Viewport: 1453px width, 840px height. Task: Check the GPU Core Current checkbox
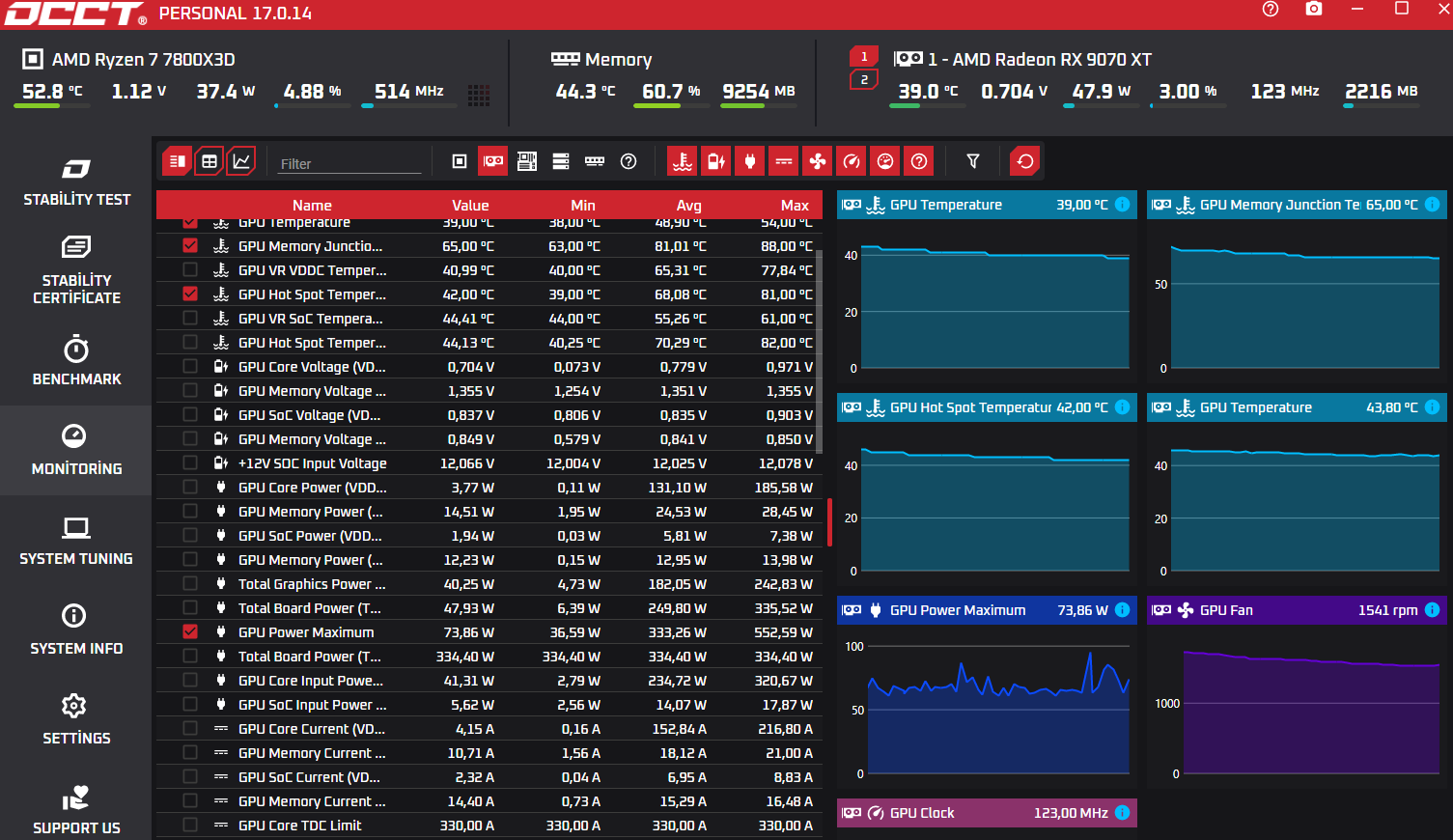point(190,728)
